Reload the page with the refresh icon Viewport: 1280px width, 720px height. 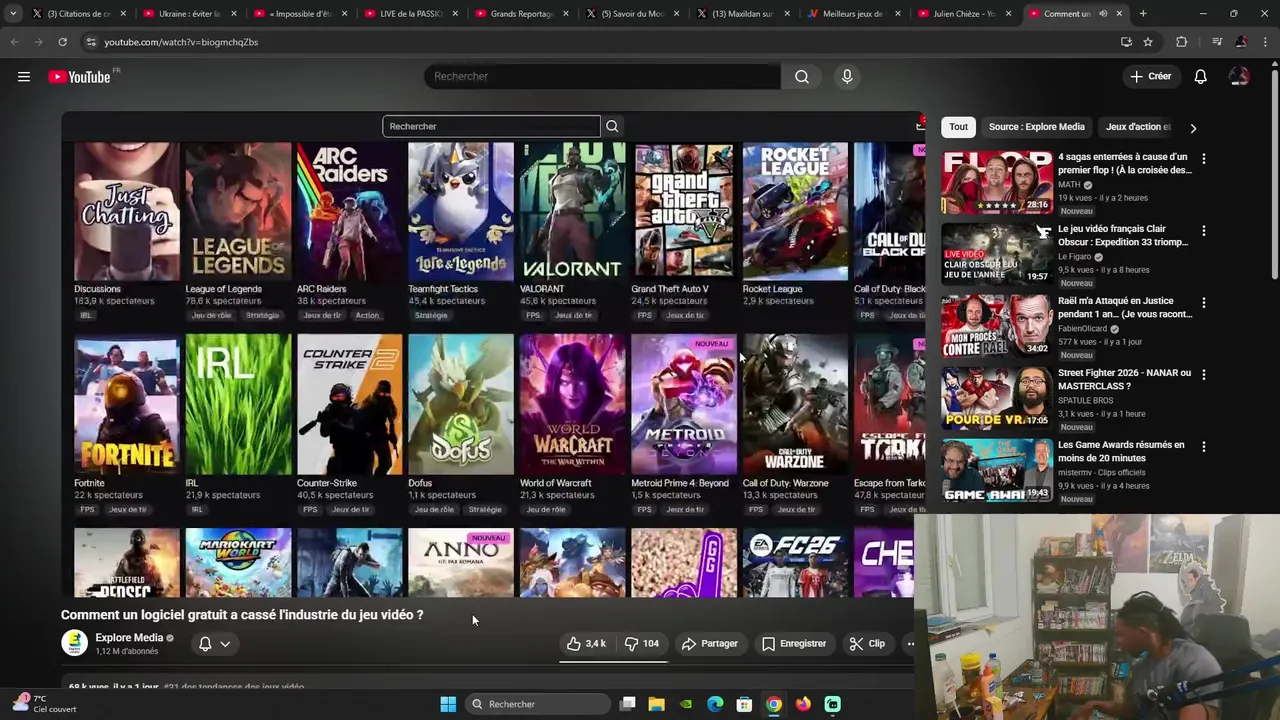click(x=62, y=42)
